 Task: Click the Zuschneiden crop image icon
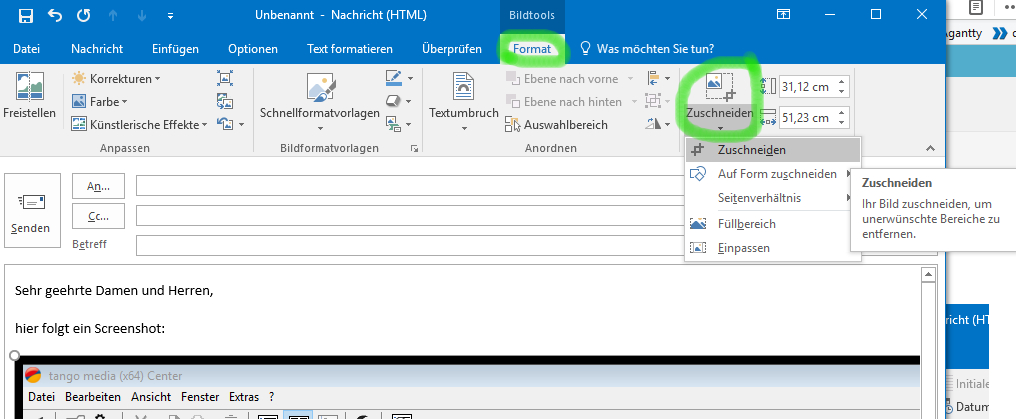(720, 87)
